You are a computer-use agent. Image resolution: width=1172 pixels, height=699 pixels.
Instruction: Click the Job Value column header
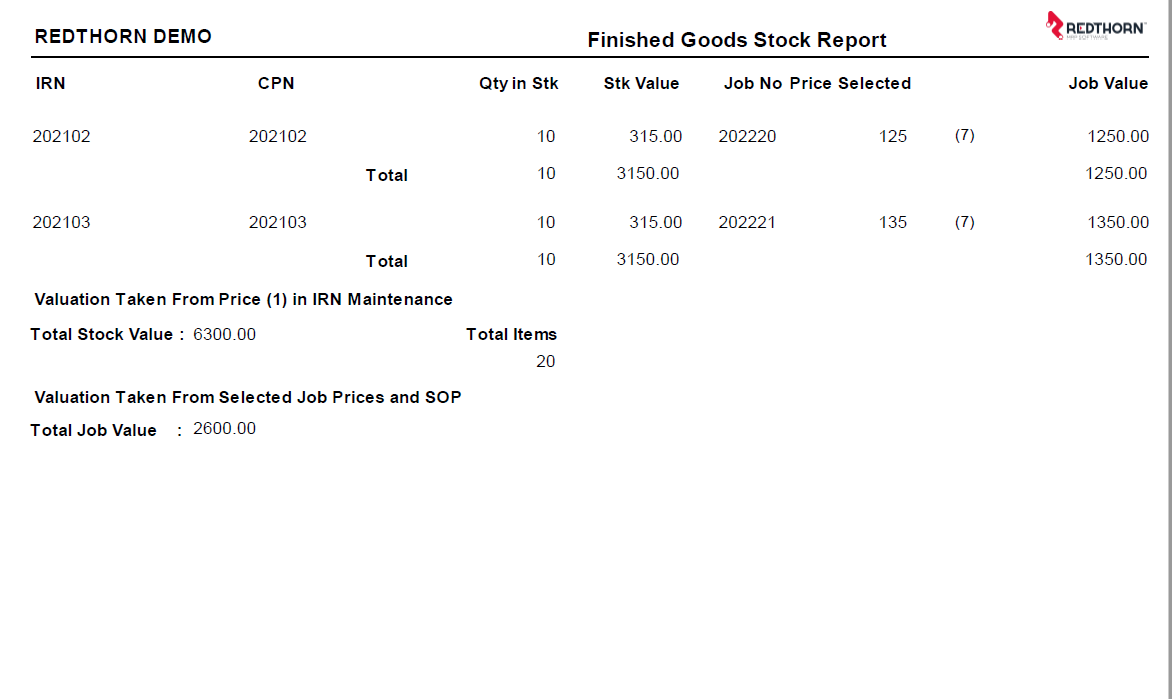1108,84
